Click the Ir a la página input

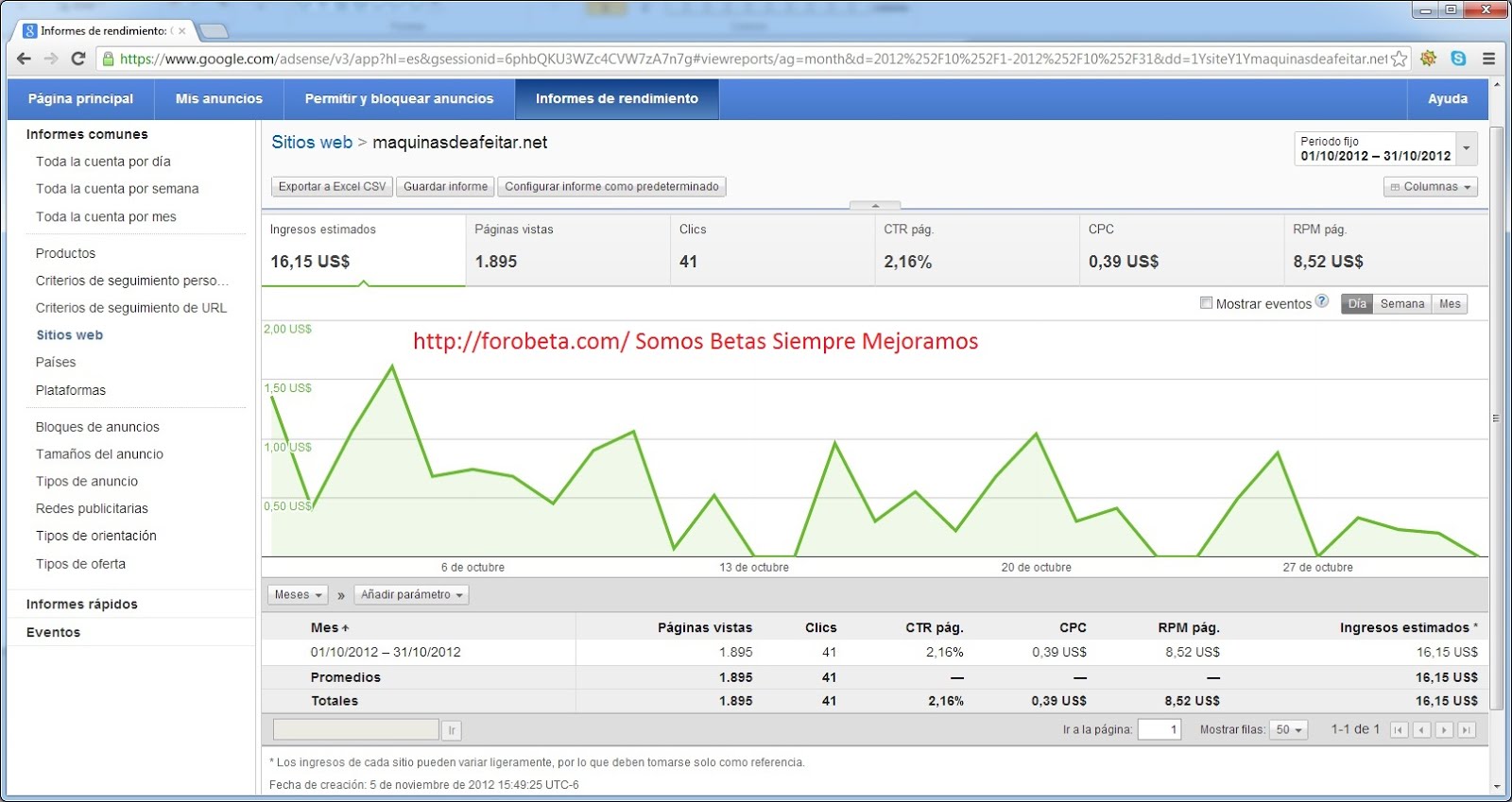pyautogui.click(x=1160, y=730)
